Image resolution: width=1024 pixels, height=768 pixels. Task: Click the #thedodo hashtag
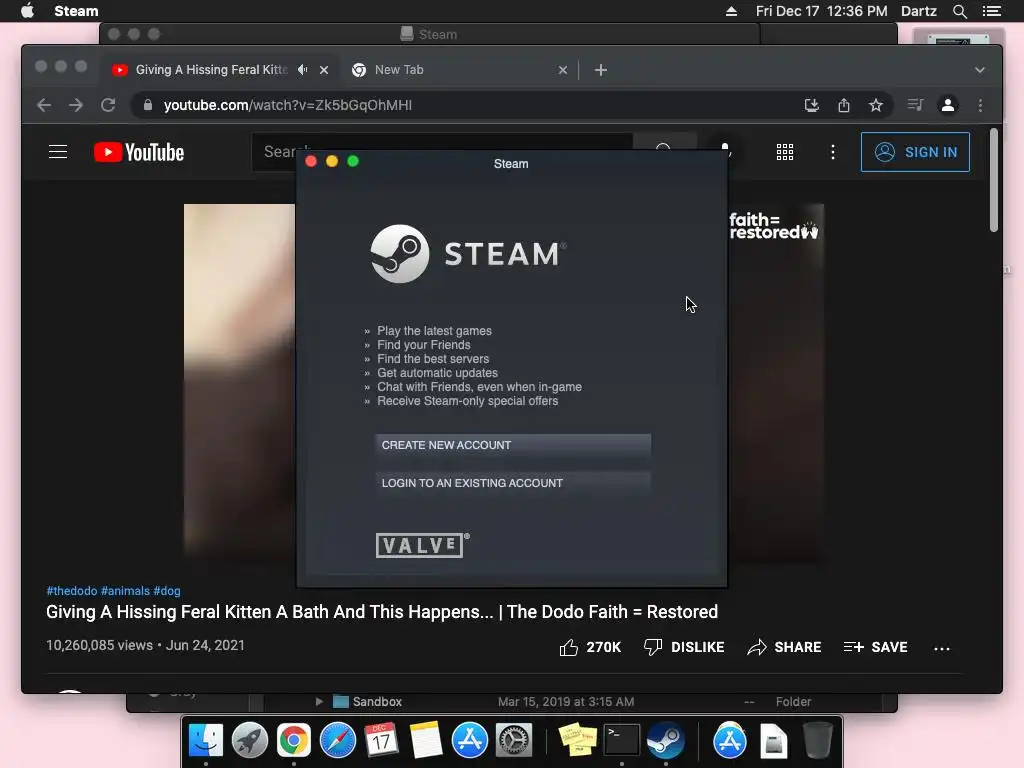click(72, 591)
